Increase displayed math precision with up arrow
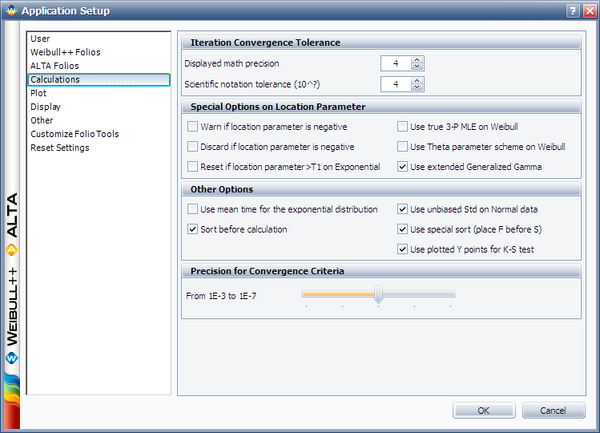 coord(417,60)
